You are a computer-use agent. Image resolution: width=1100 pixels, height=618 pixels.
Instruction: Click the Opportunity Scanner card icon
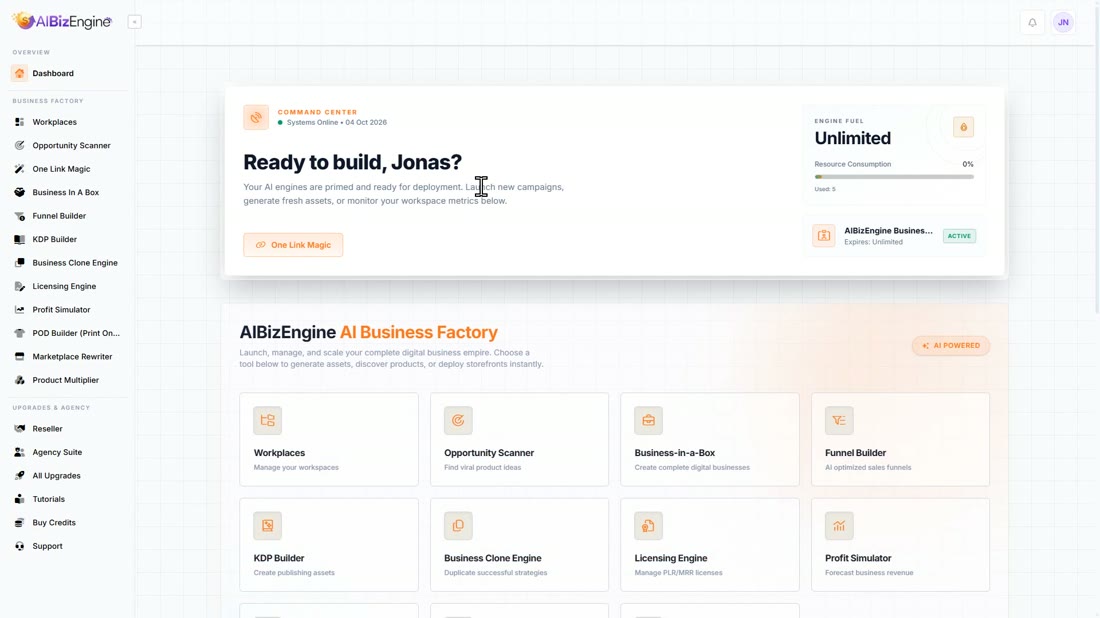click(x=458, y=420)
